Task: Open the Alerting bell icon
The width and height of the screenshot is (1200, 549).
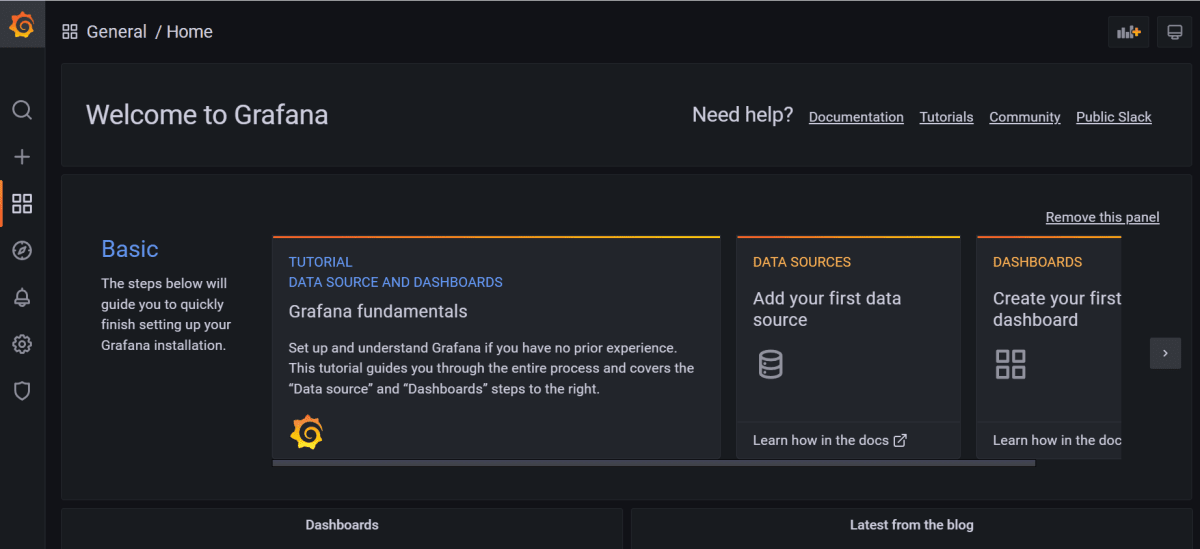Action: point(22,297)
